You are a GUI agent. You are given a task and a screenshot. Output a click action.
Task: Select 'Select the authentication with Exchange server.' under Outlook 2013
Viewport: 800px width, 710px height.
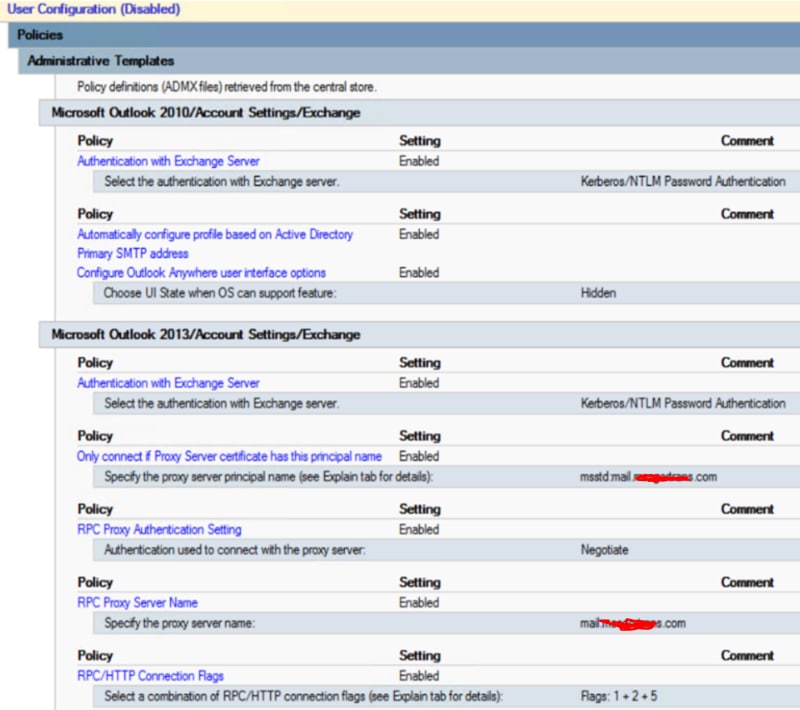coord(222,403)
